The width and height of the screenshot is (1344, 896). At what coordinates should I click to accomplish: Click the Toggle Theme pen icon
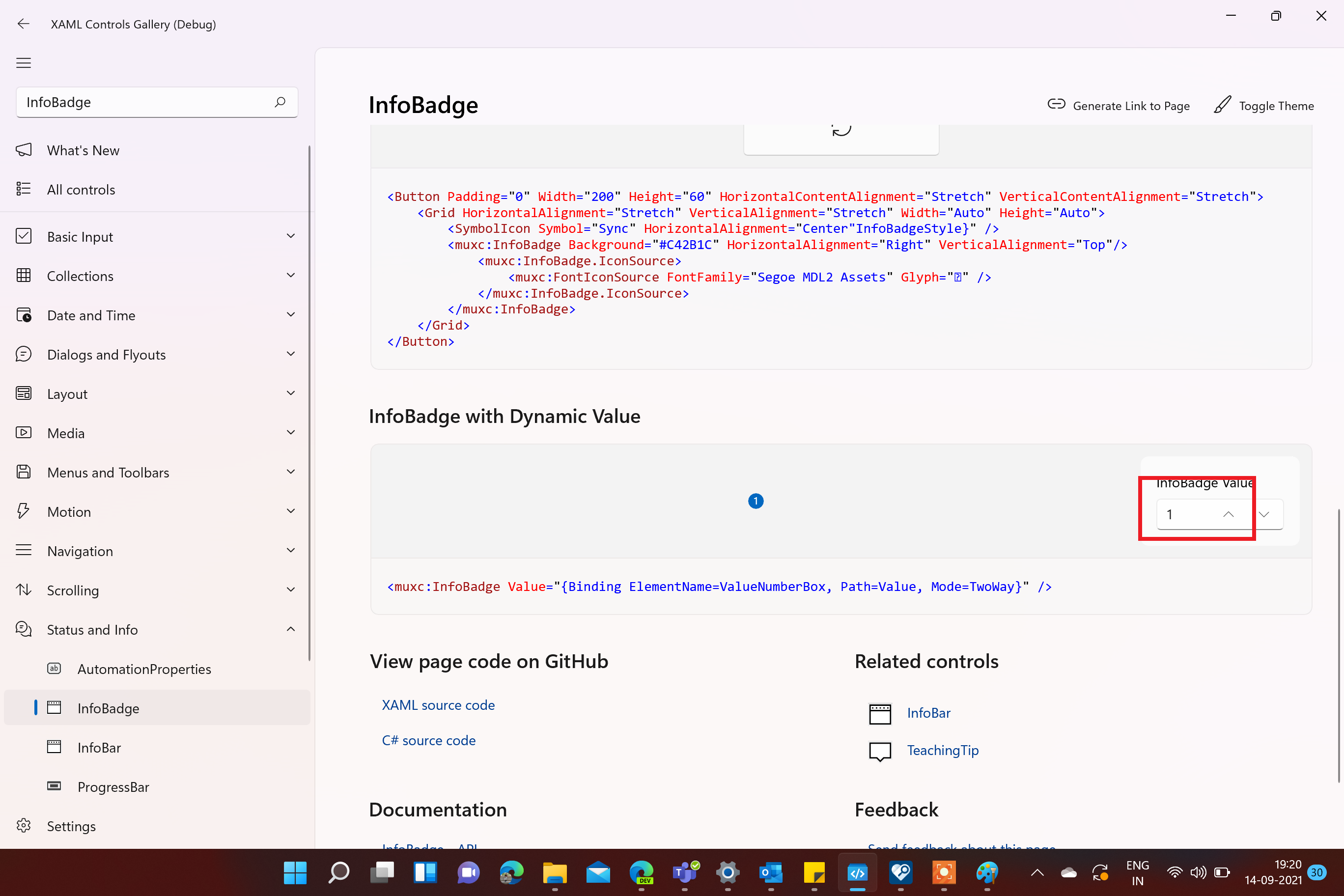[x=1222, y=105]
